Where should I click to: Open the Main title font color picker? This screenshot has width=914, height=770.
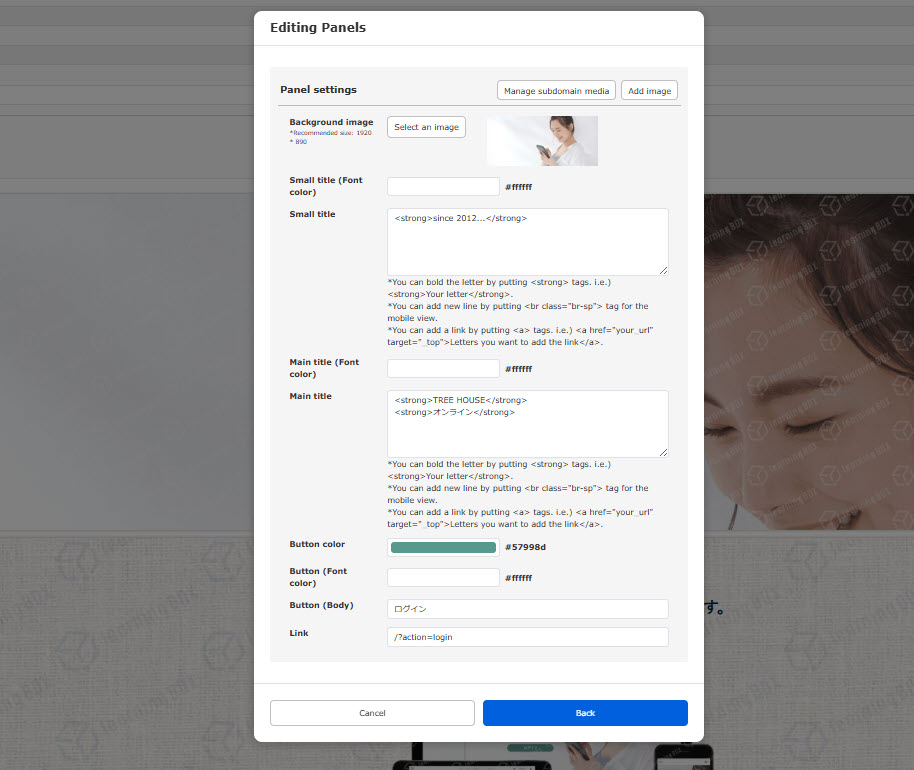(443, 369)
